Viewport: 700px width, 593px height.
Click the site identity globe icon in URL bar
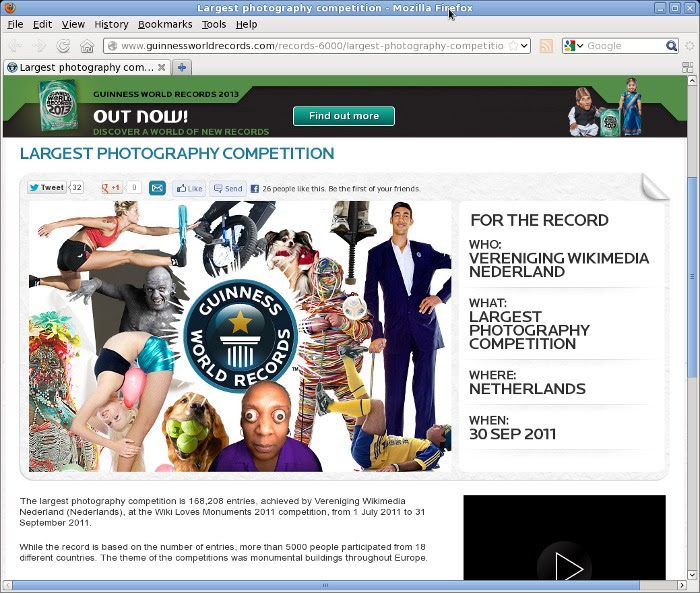point(113,46)
